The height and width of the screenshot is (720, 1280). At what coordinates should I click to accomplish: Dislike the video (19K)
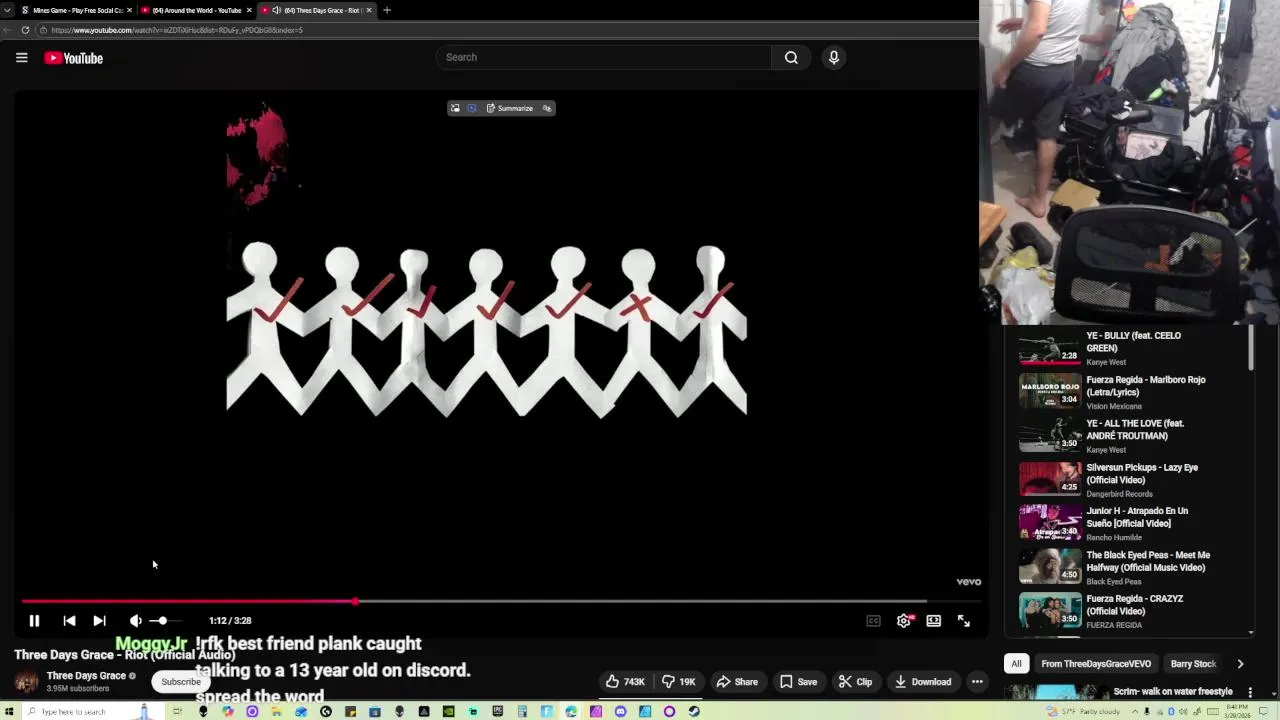[680, 682]
